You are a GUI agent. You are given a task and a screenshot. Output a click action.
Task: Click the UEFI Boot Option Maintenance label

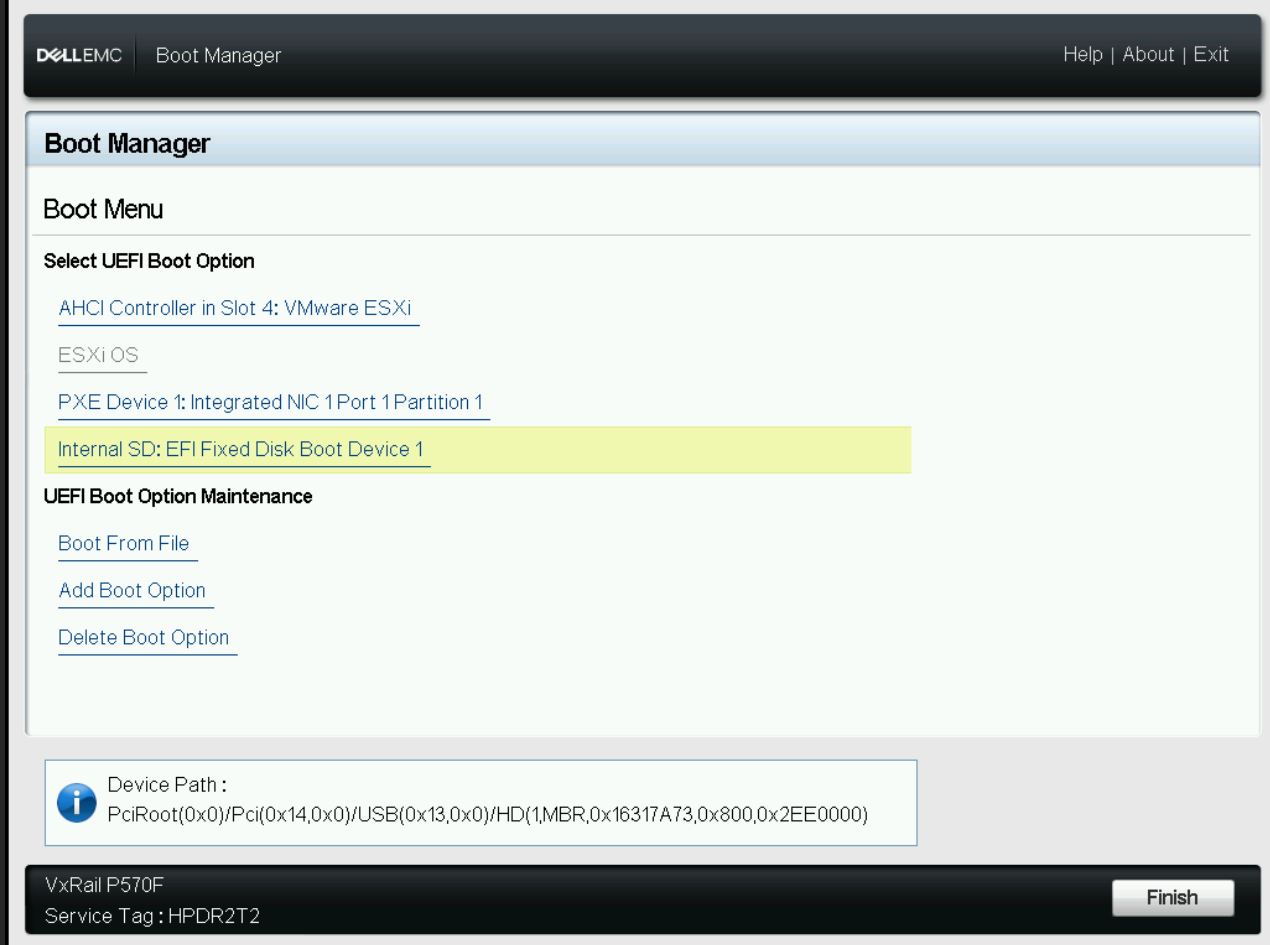point(178,496)
